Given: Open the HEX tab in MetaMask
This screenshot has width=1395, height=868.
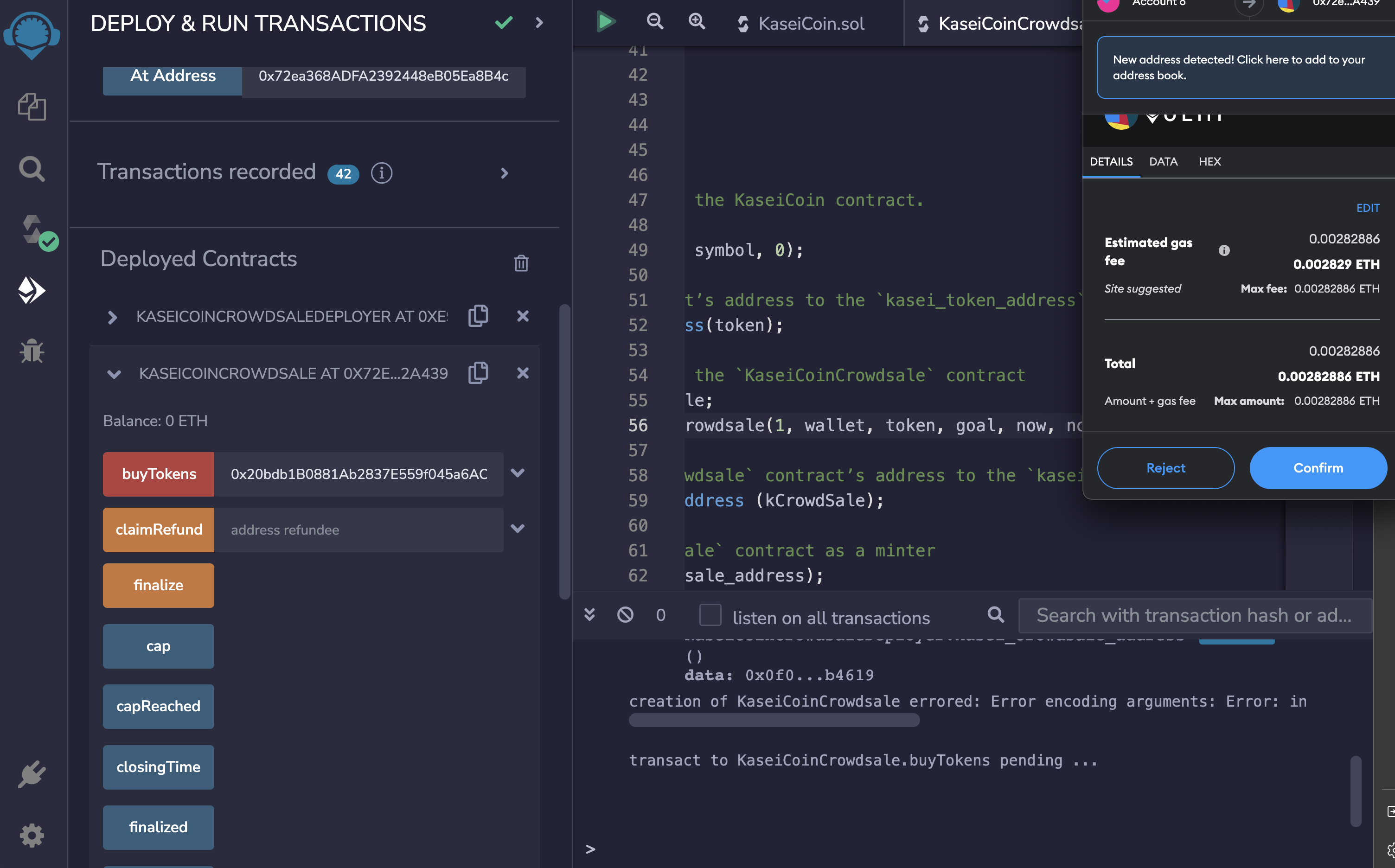Looking at the screenshot, I should pos(1209,162).
